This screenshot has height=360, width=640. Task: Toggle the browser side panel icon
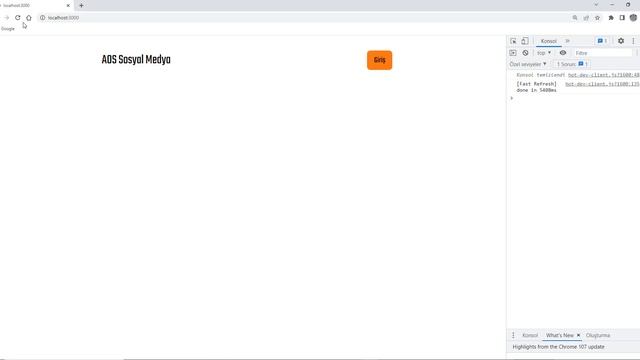click(x=622, y=18)
